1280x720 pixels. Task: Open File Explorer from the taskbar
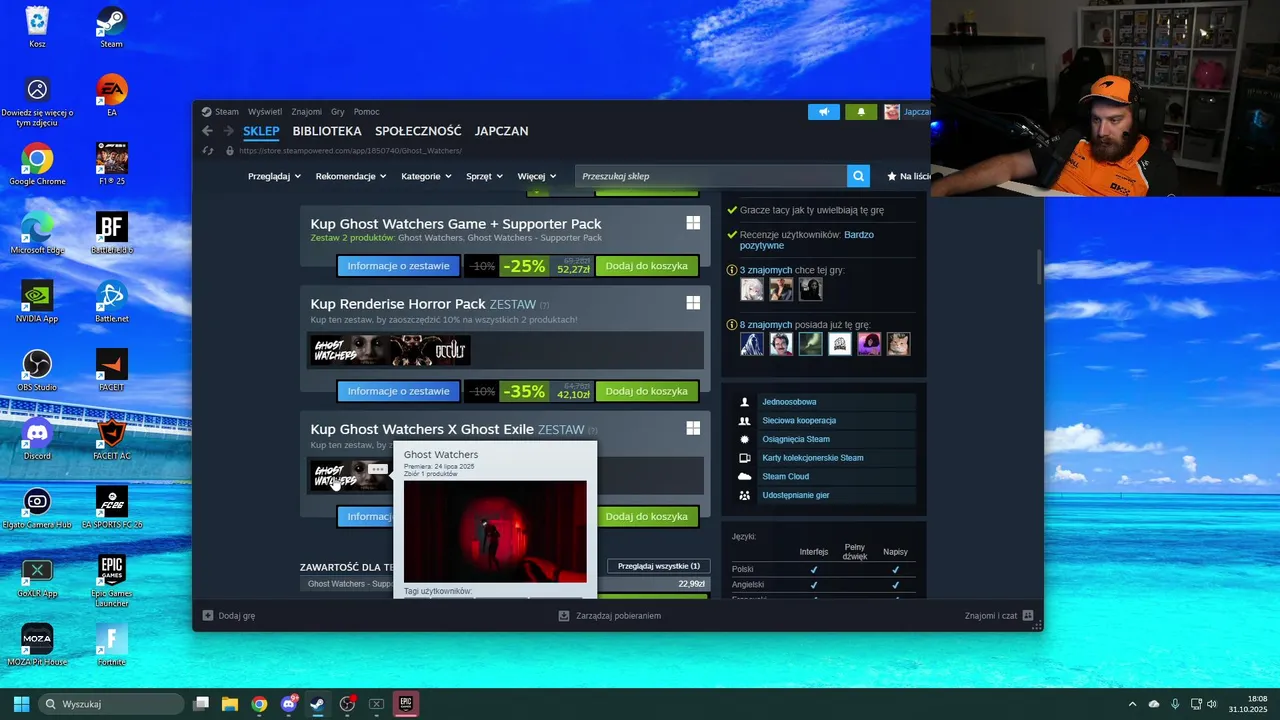[x=230, y=704]
